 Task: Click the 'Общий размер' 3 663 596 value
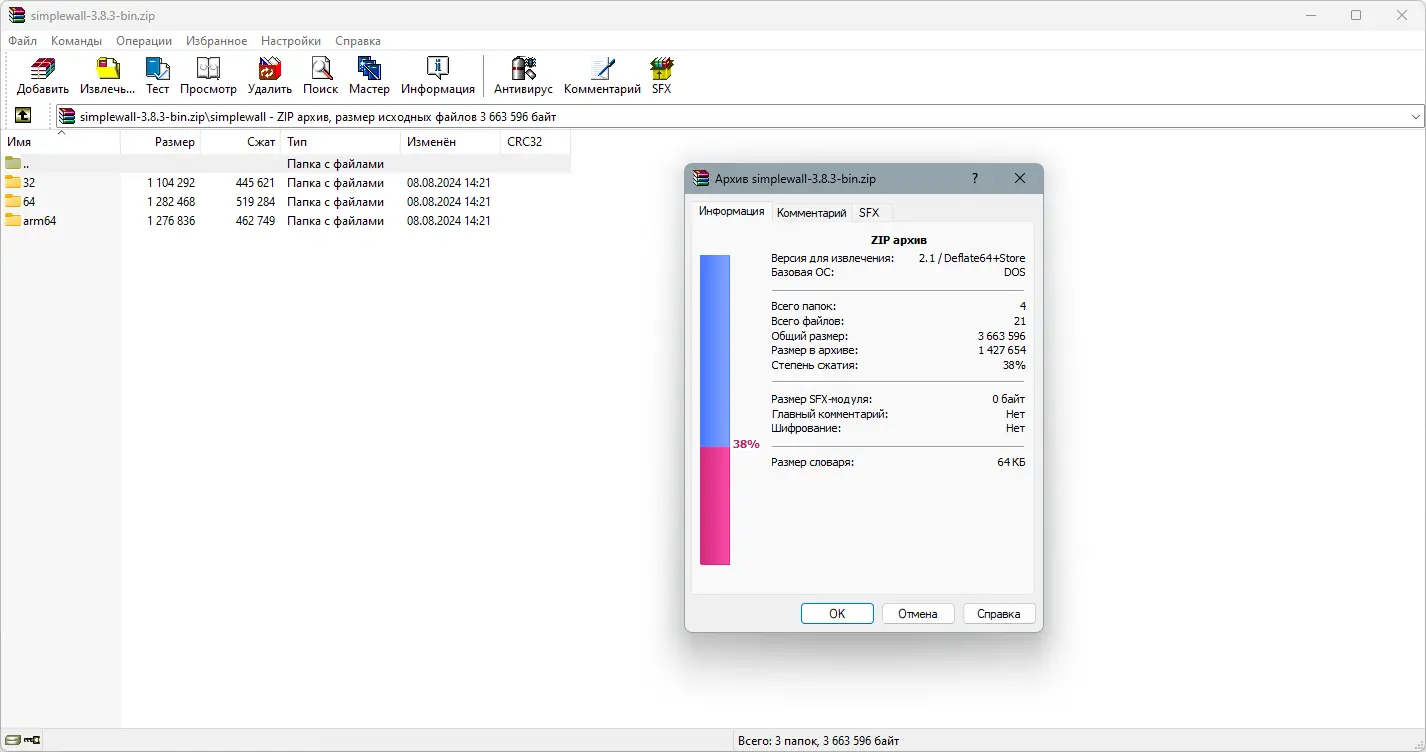coord(1001,336)
